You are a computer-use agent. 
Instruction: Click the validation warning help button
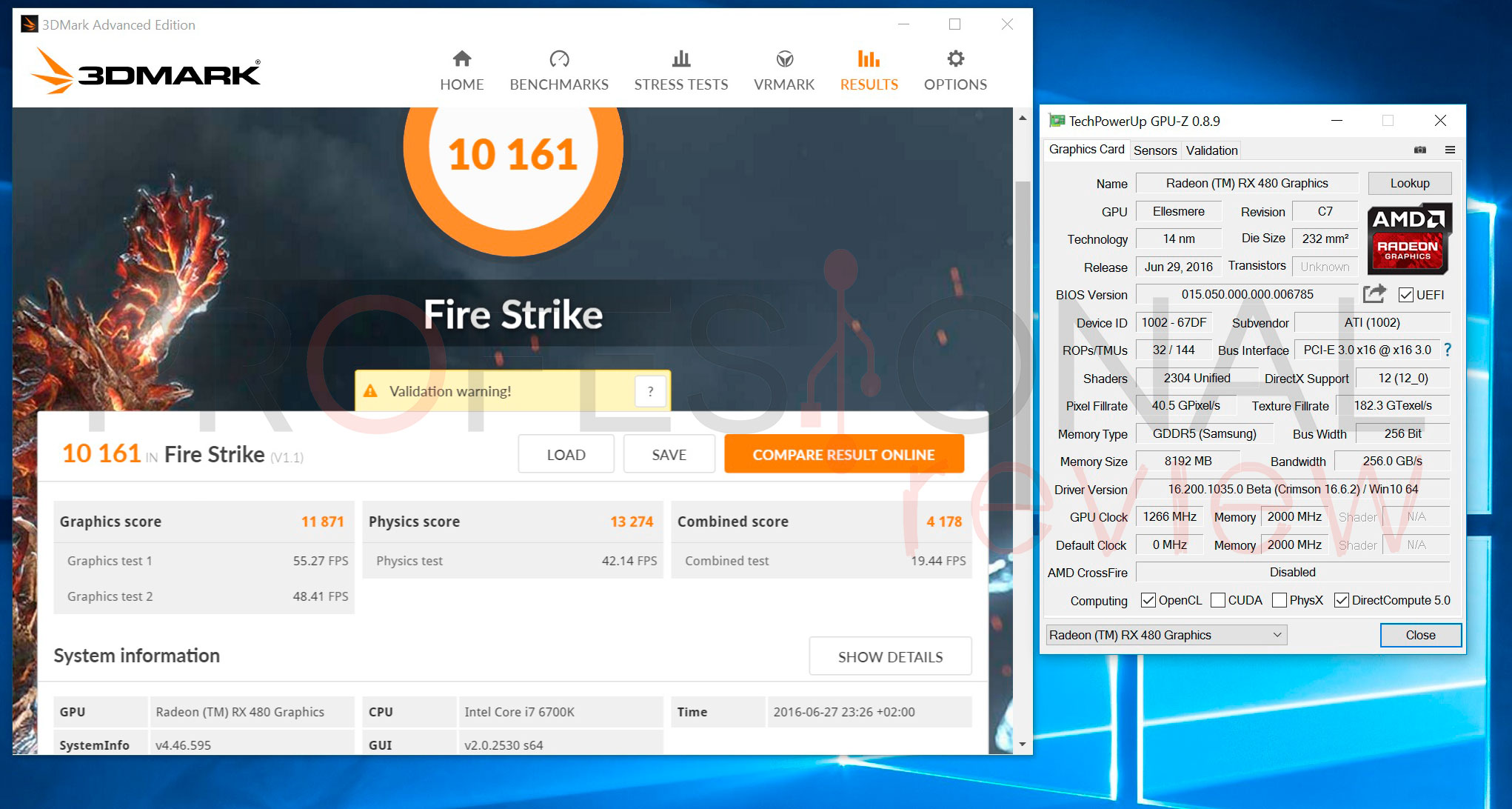click(x=651, y=391)
